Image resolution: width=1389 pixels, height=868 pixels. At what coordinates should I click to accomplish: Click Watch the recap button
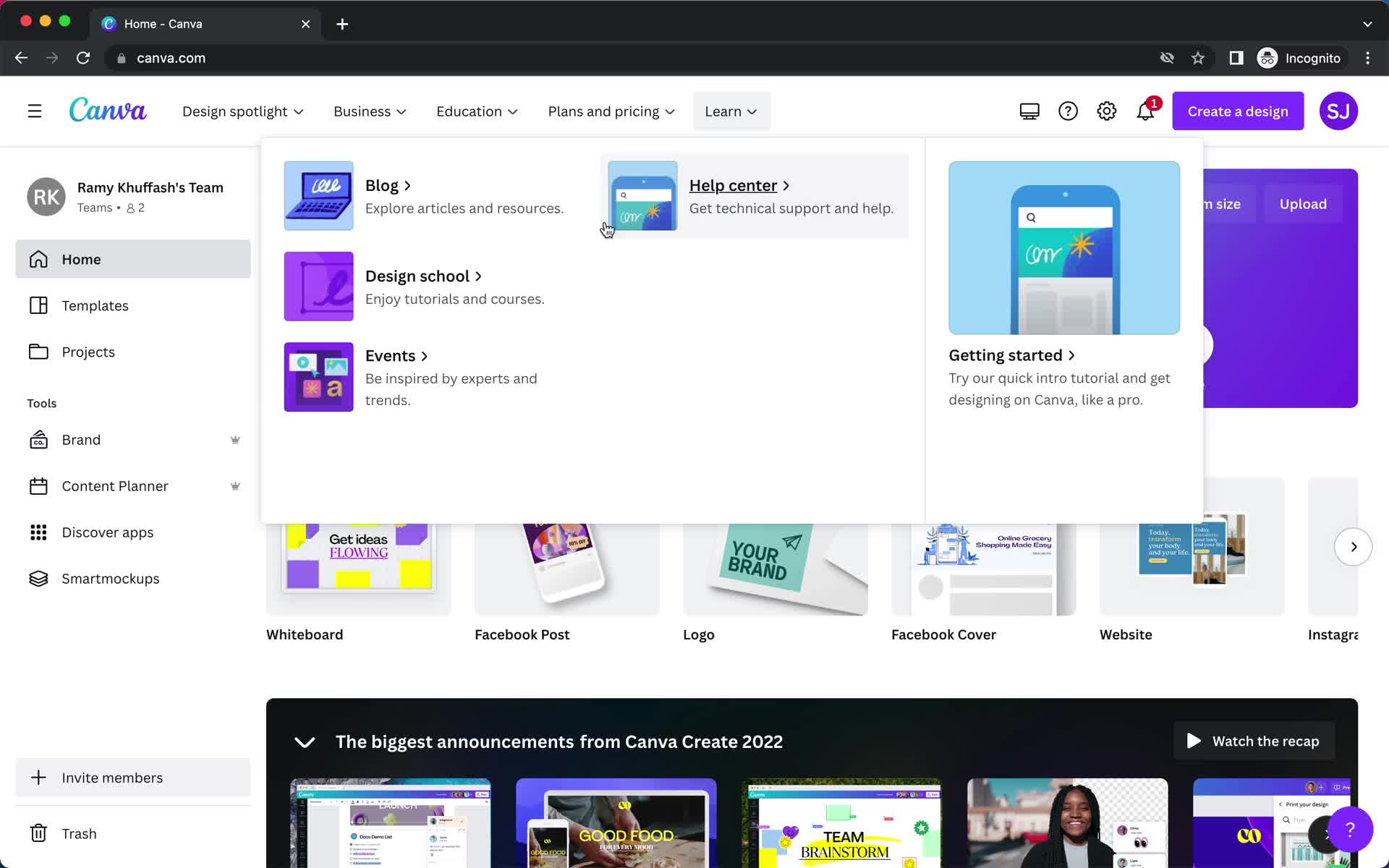click(1254, 741)
